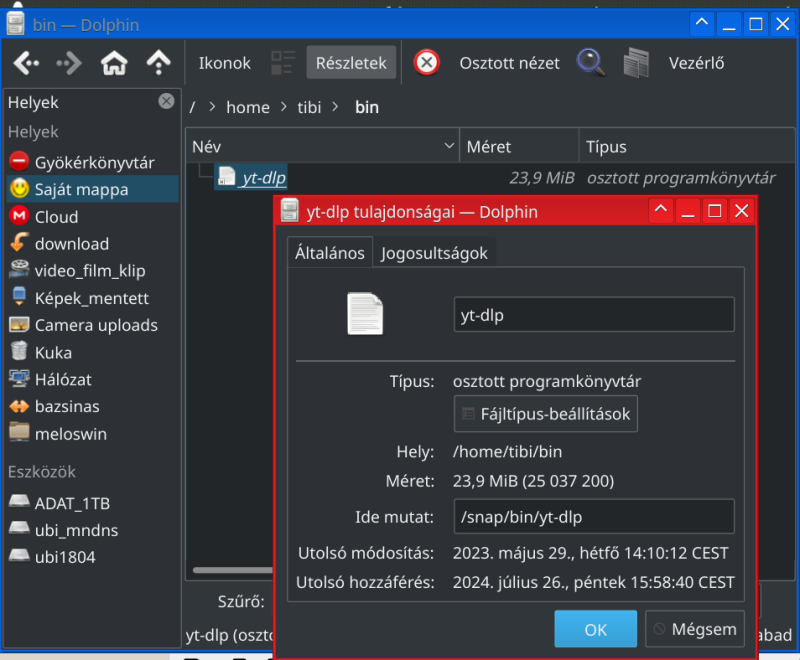Image resolution: width=800 pixels, height=660 pixels.
Task: Expand chevron after home in breadcrumb
Action: (x=284, y=107)
